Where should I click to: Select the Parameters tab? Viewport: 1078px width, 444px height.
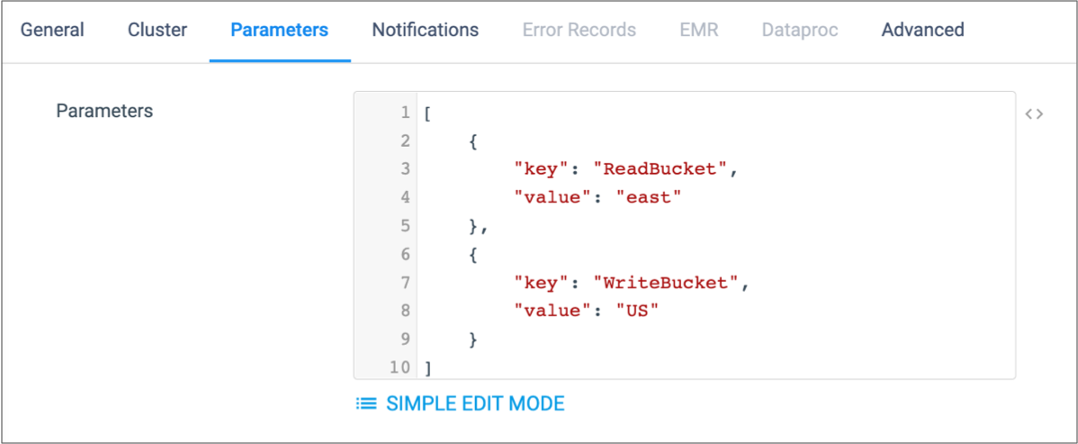click(x=280, y=30)
